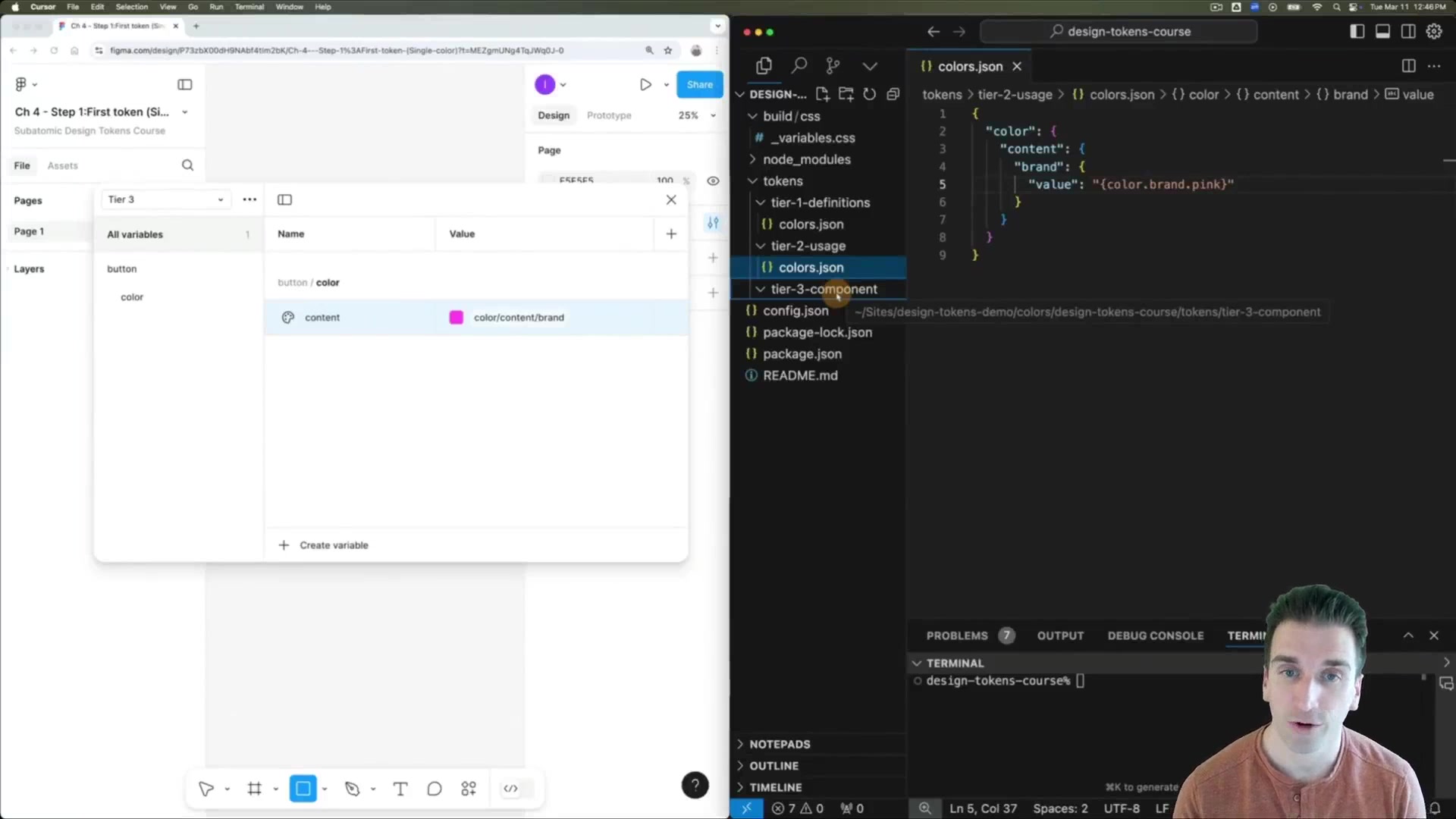This screenshot has height=819, width=1456.
Task: Toggle Figma left sidebar panel icon
Action: (184, 84)
